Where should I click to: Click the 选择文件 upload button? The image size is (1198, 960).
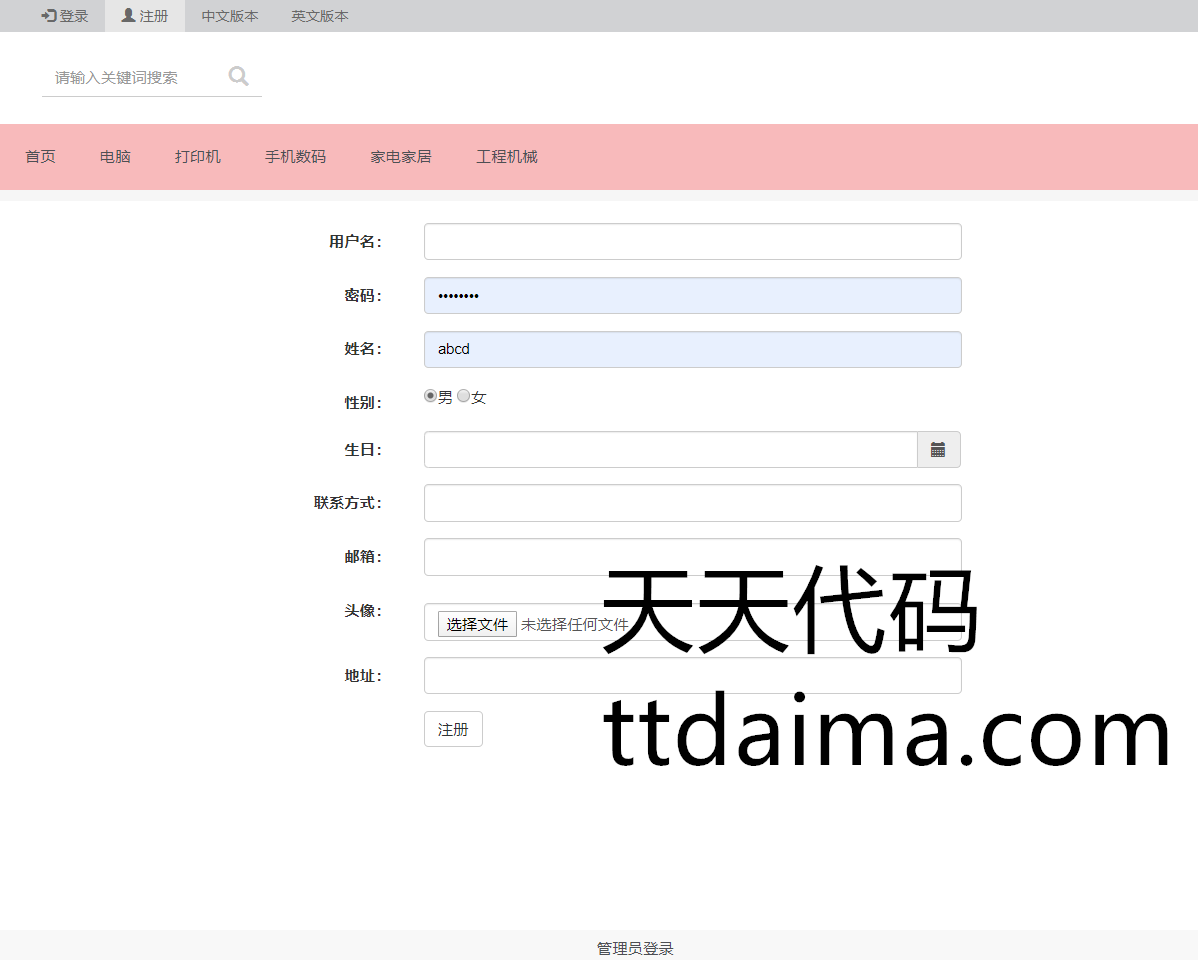coord(477,624)
